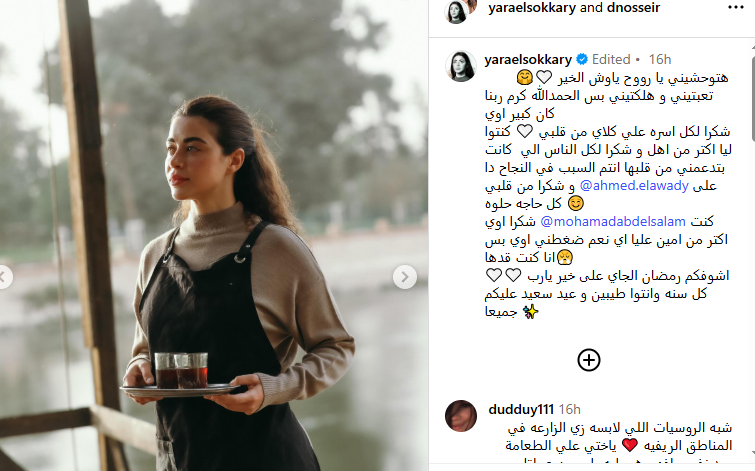The height and width of the screenshot is (471, 755).
Task: Click yaraelsokkary username in the caption
Action: (x=528, y=59)
